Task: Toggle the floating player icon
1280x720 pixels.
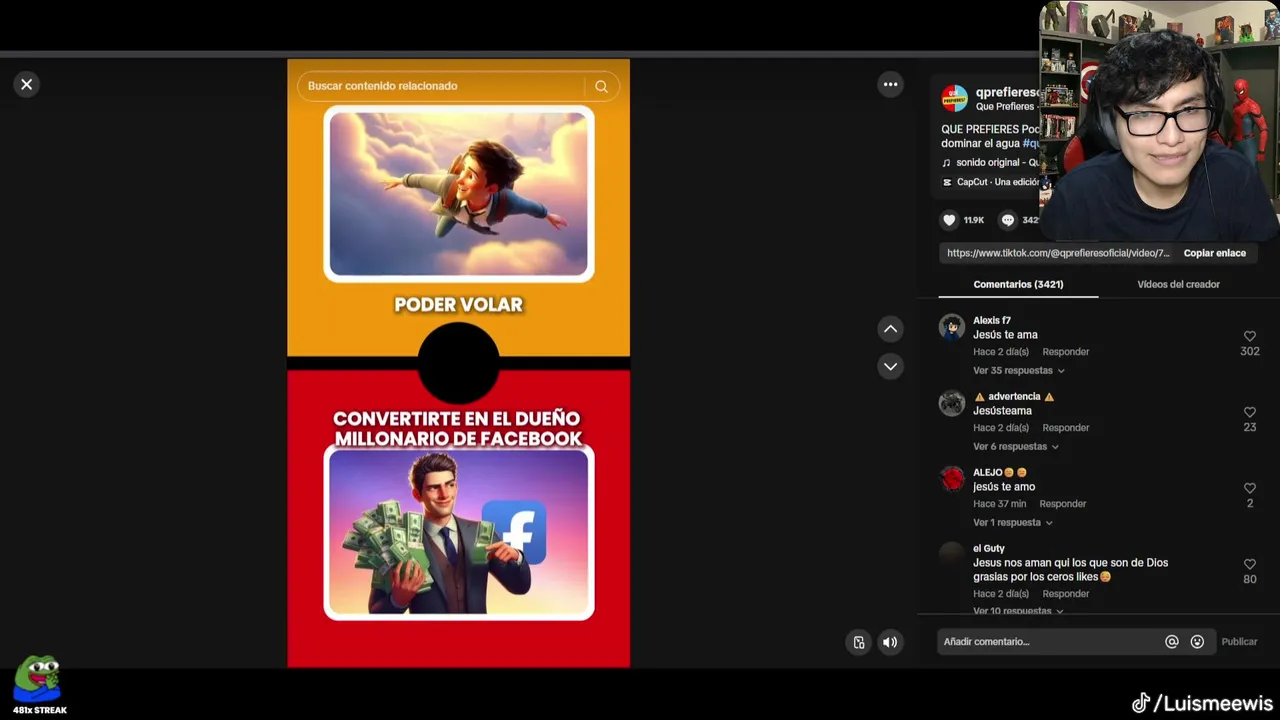Action: point(858,642)
